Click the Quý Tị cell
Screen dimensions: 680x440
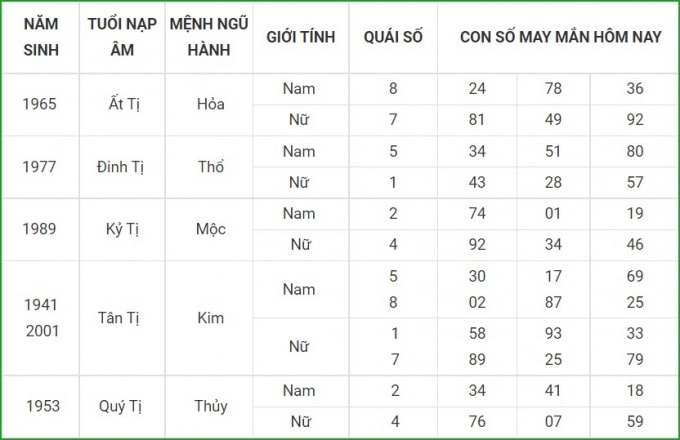click(x=122, y=407)
